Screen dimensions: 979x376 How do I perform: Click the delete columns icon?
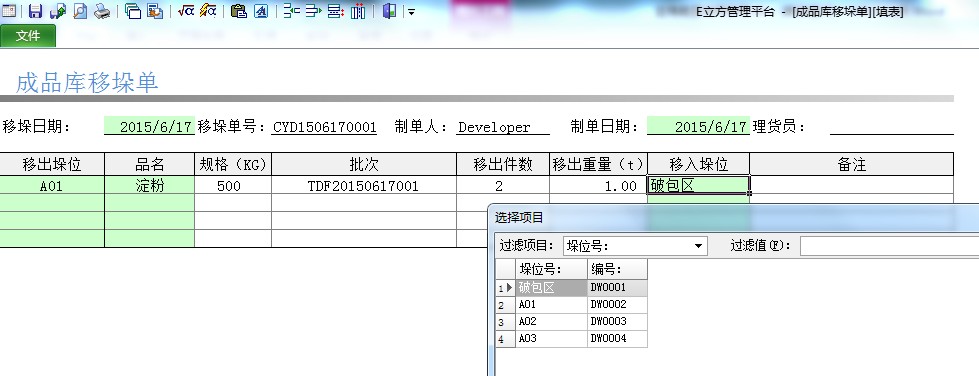tap(358, 11)
